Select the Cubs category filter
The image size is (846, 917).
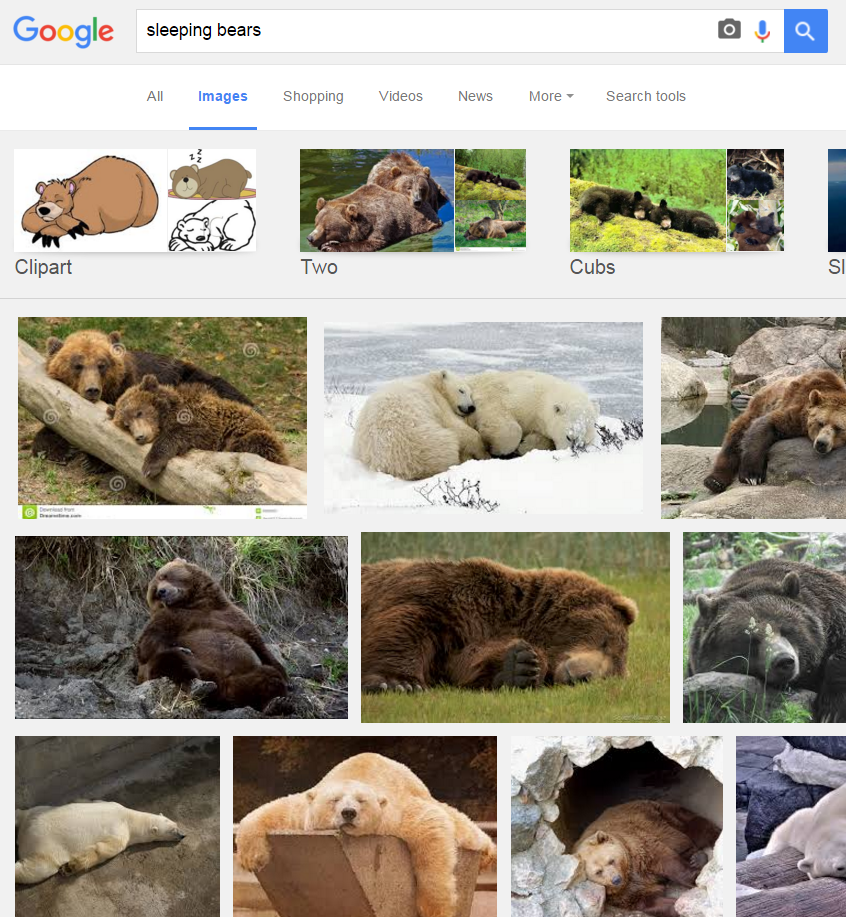coord(676,200)
